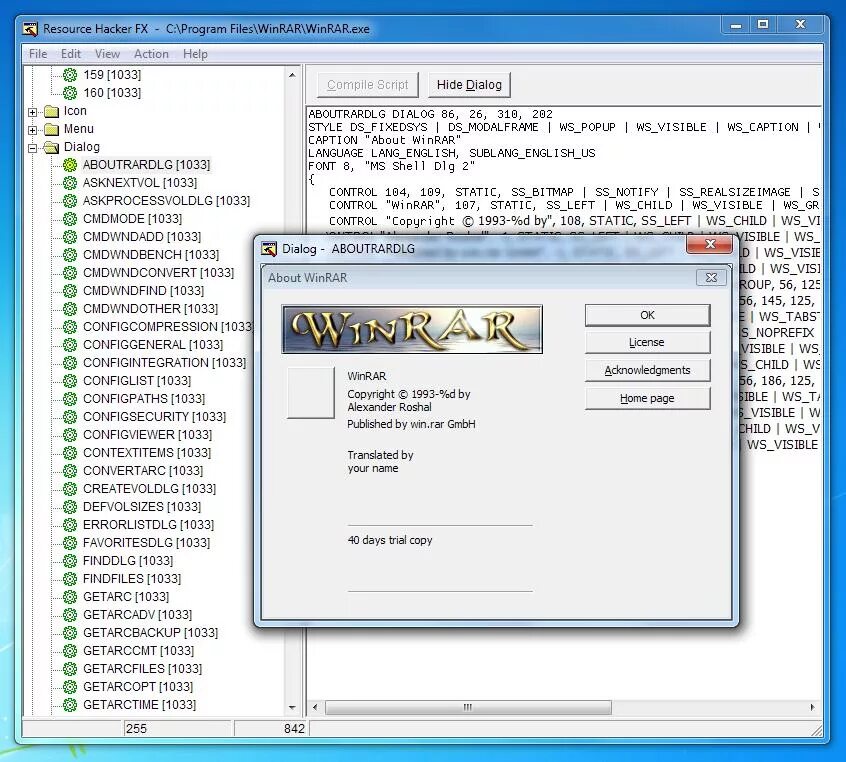Click the Menu folder icon in tree

(51, 129)
